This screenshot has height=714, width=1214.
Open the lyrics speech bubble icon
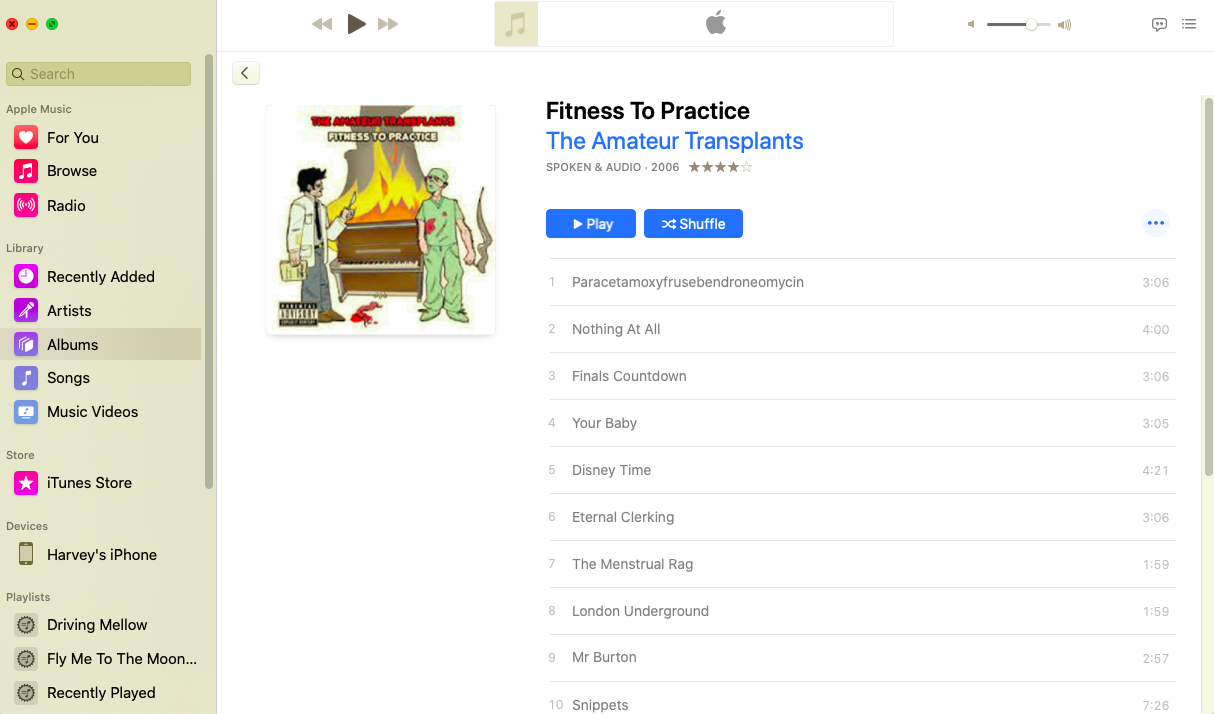(1159, 24)
